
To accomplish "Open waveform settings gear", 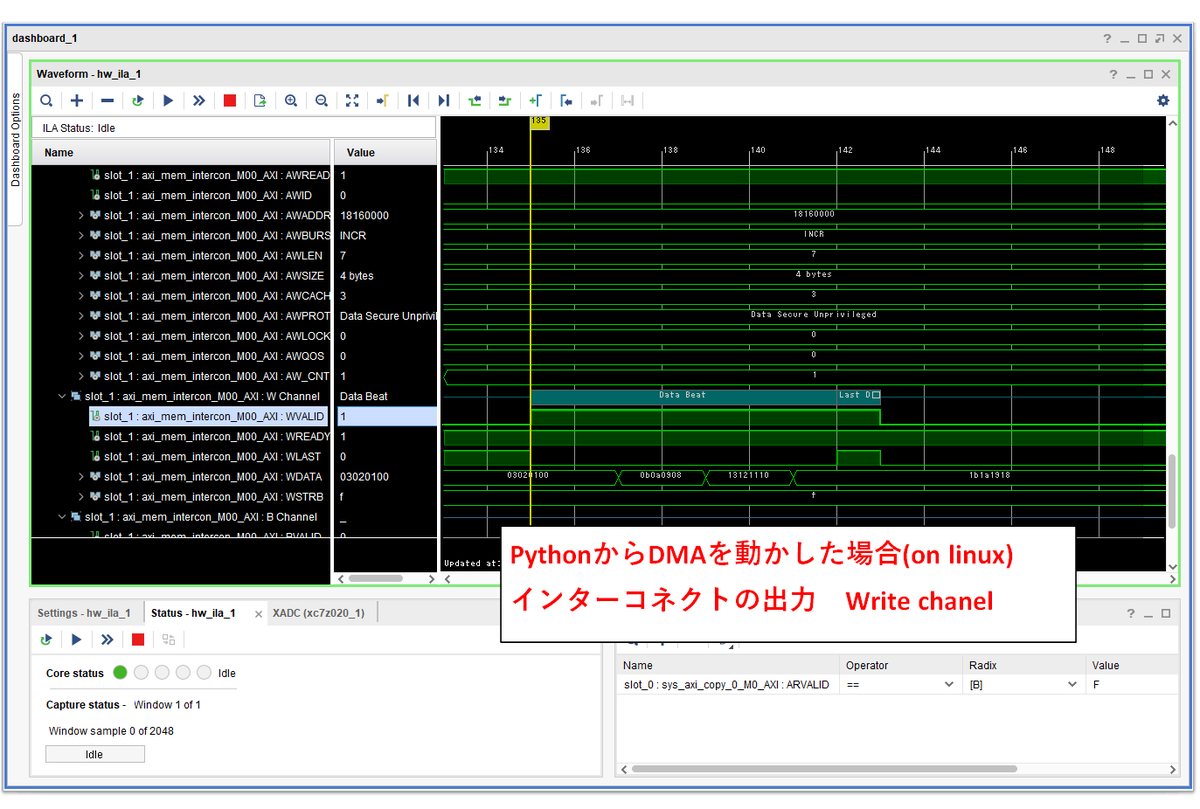I will coord(1163,100).
